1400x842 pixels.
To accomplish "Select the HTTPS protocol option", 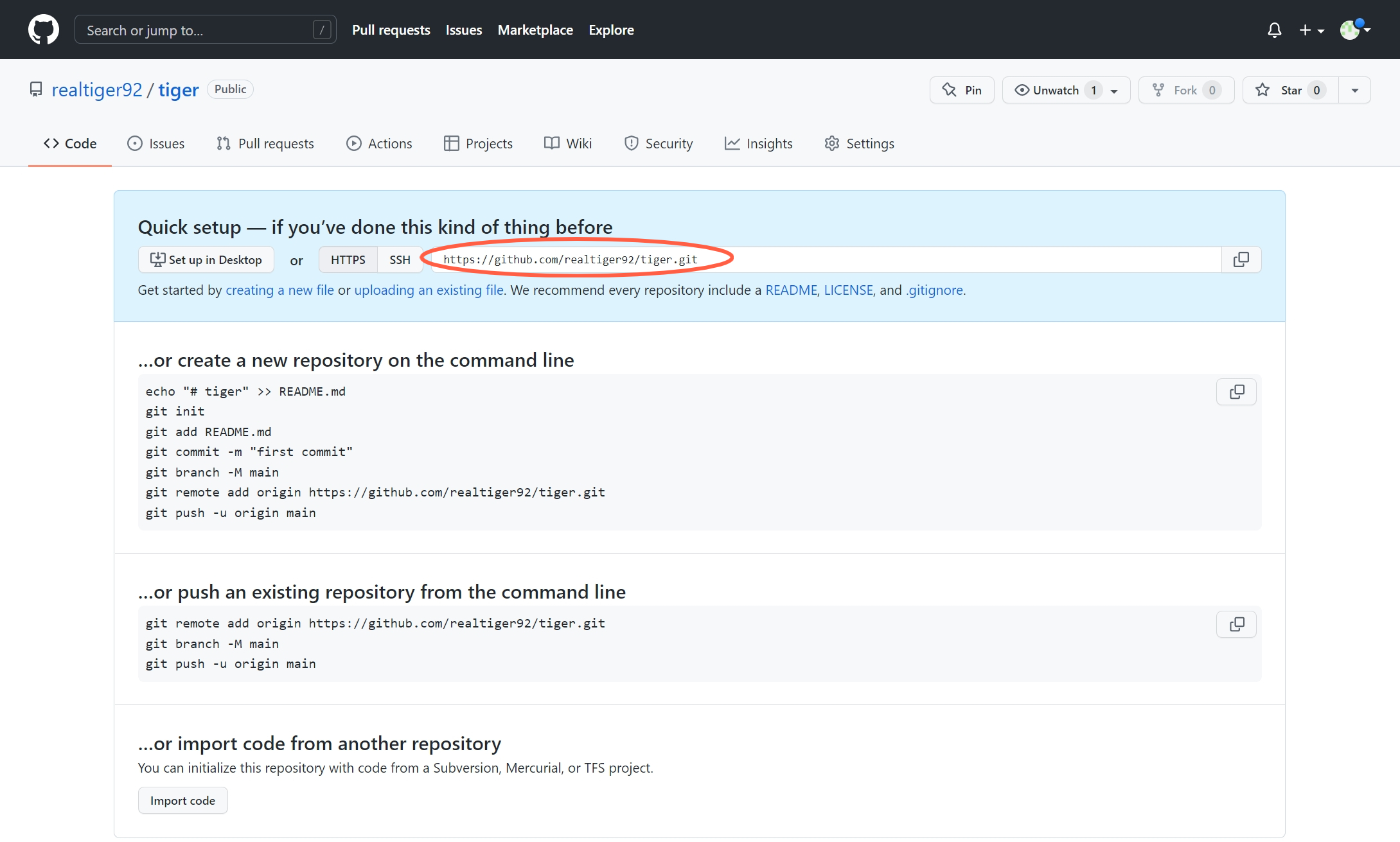I will [348, 259].
